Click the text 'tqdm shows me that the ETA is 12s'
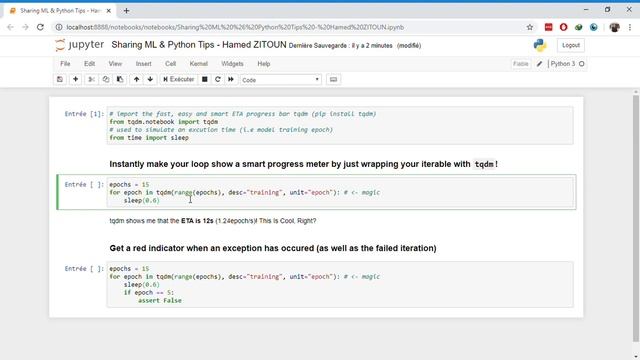The width and height of the screenshot is (640, 360). 161,221
